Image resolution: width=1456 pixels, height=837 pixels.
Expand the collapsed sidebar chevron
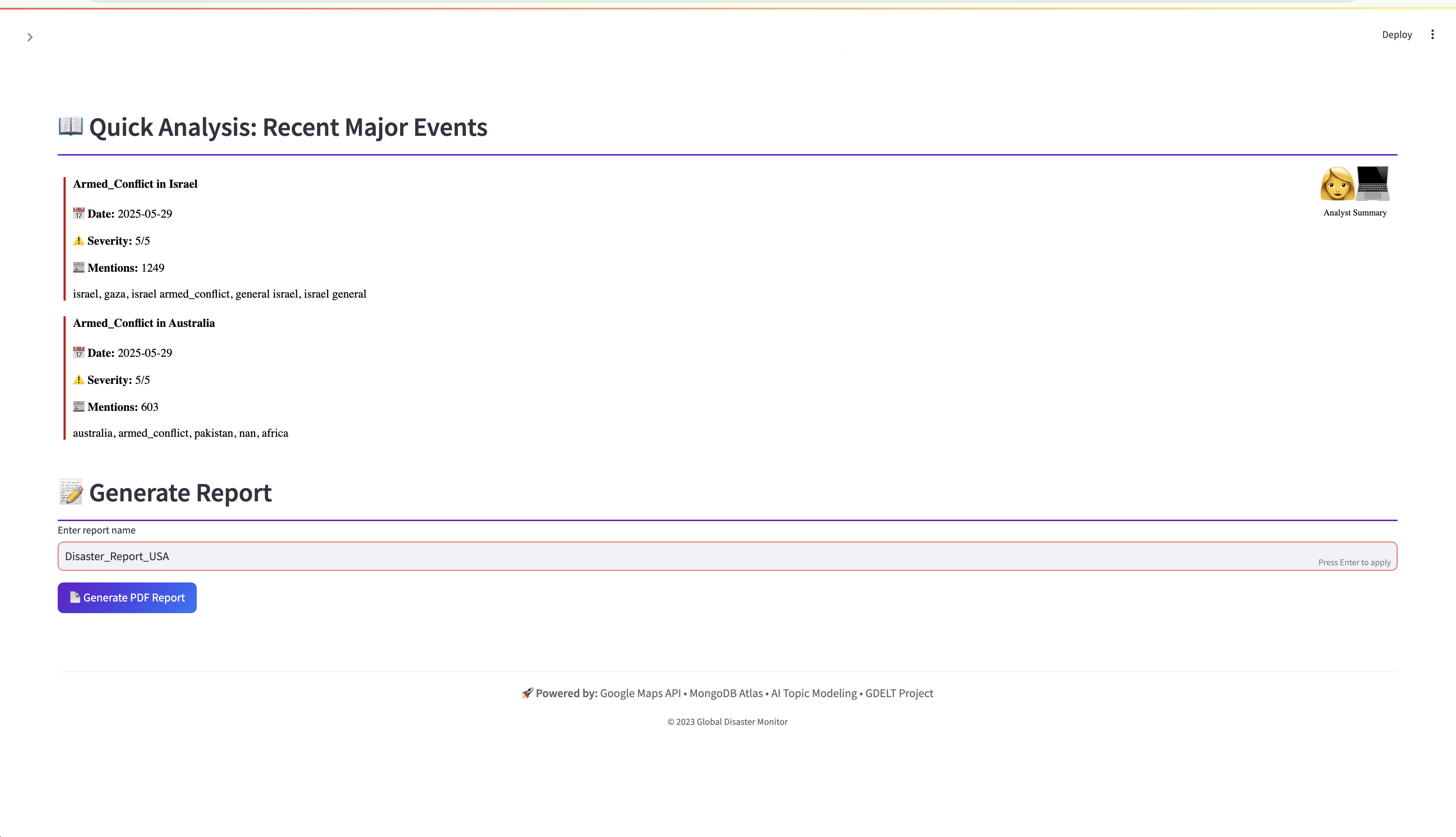[30, 37]
